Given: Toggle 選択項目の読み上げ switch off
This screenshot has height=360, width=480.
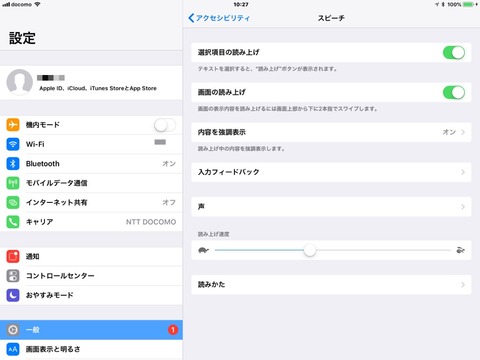Looking at the screenshot, I should tap(454, 53).
